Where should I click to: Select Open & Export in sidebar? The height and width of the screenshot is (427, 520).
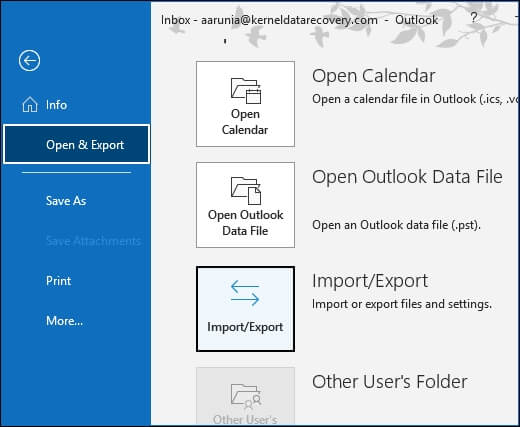76,144
